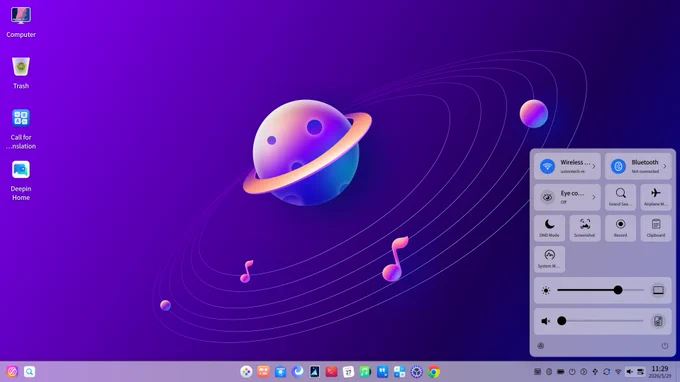The width and height of the screenshot is (680, 382).
Task: Click the Record tile in the quick panel
Action: (620, 228)
